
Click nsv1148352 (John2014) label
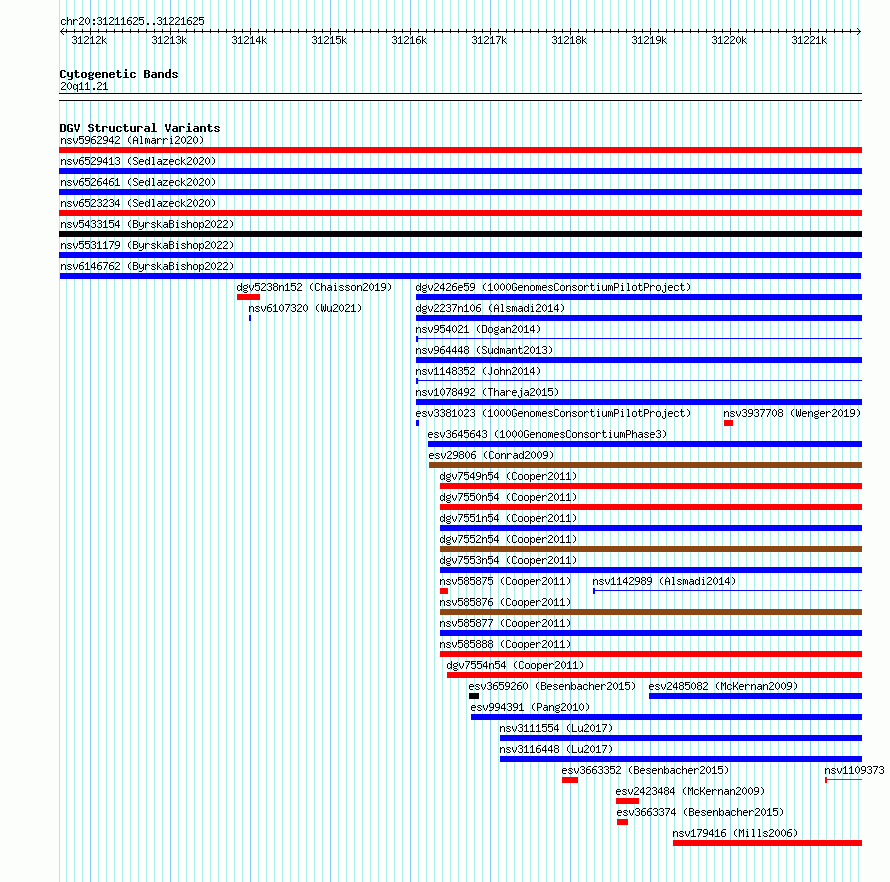478,371
